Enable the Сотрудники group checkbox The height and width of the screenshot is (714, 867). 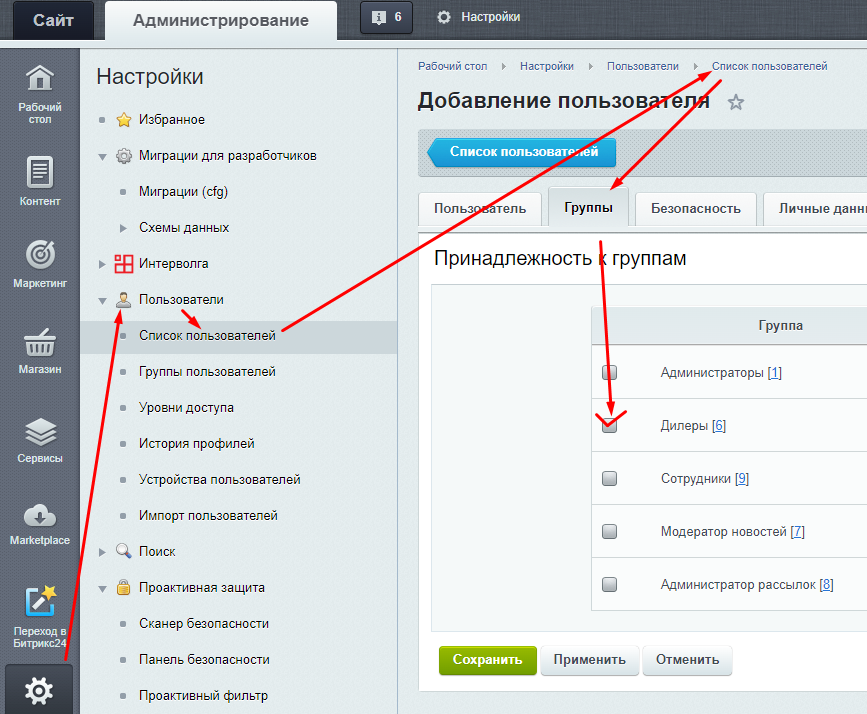[610, 479]
